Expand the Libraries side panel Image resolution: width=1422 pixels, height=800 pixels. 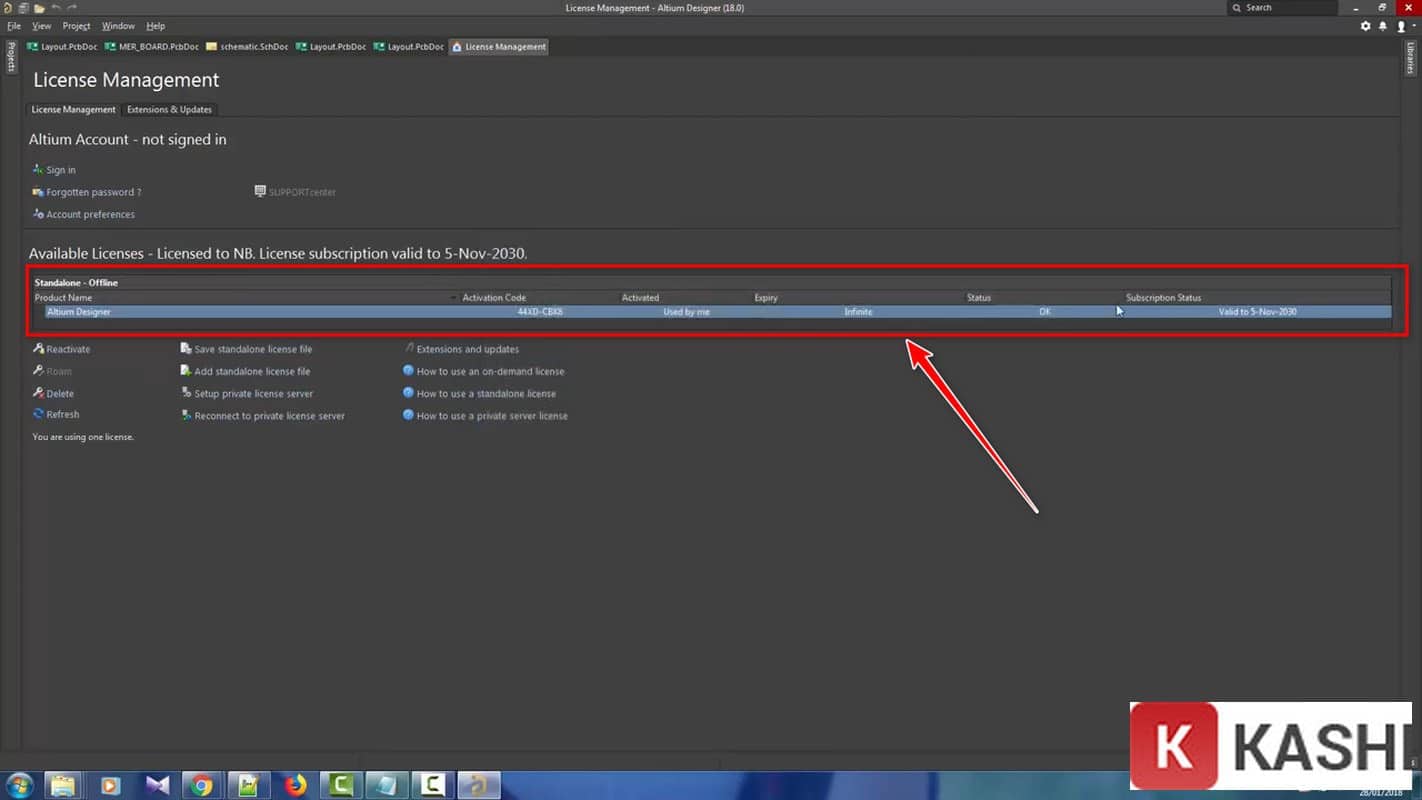(x=1410, y=58)
